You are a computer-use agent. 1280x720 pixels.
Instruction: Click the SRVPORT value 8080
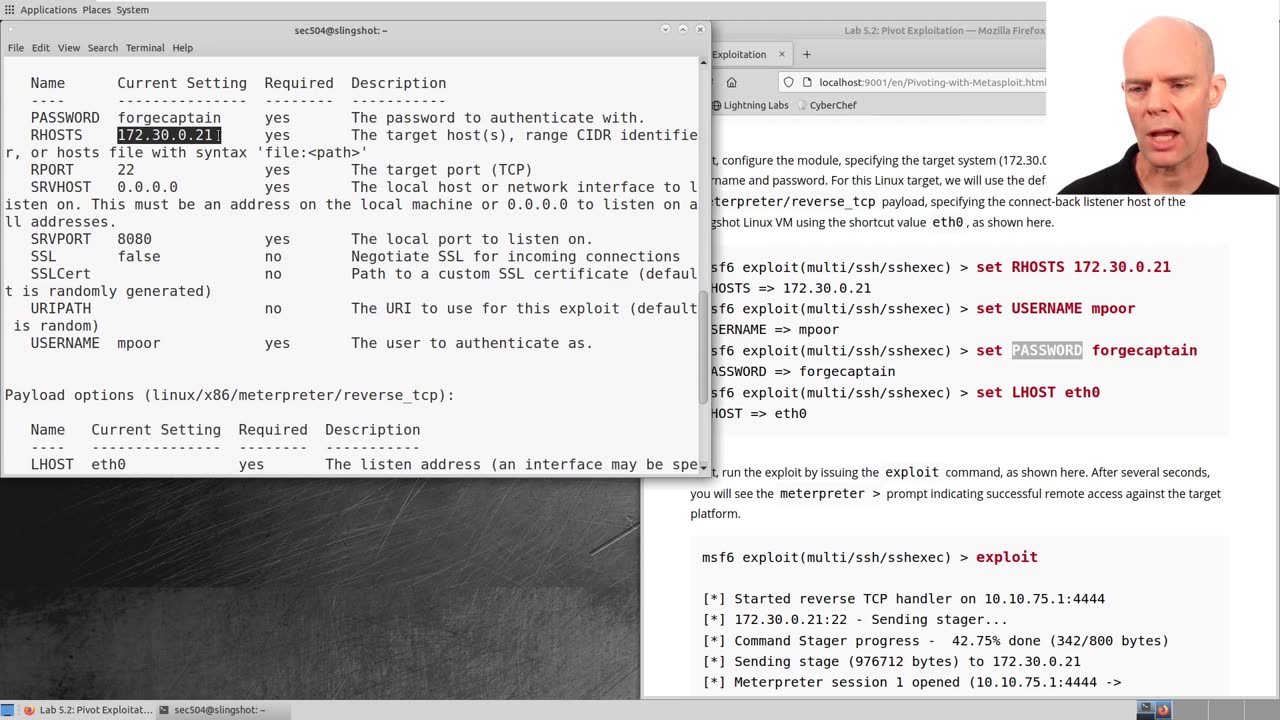134,239
